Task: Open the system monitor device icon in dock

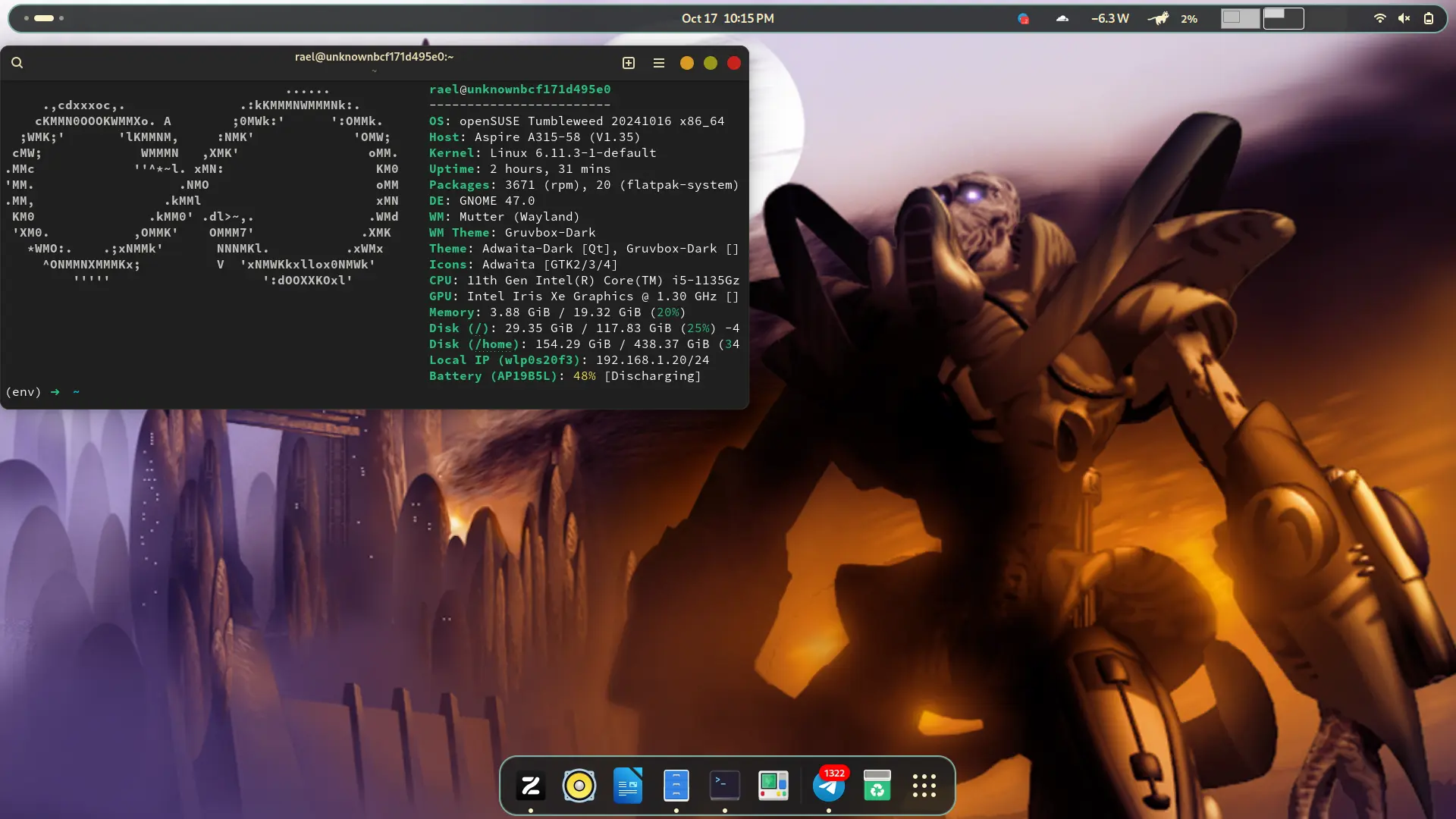Action: 773,786
